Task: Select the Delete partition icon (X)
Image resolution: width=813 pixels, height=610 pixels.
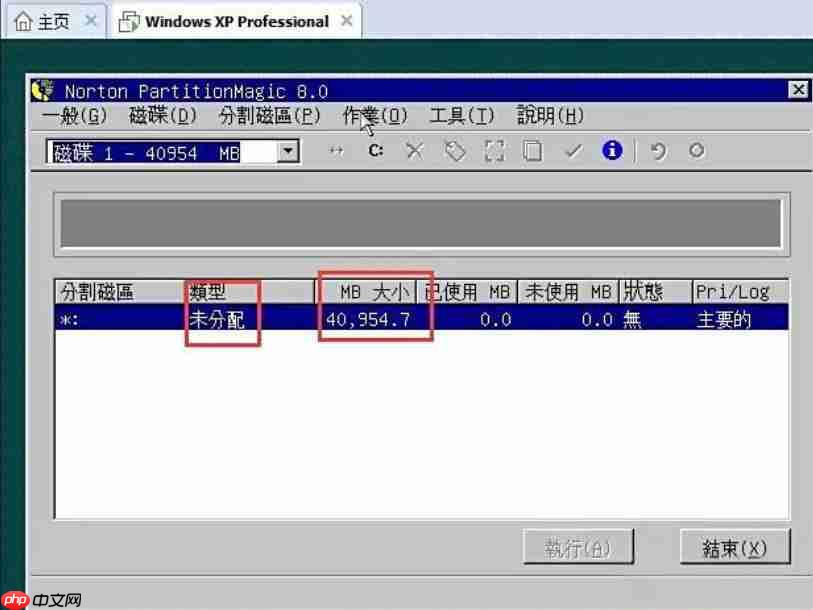Action: 414,150
